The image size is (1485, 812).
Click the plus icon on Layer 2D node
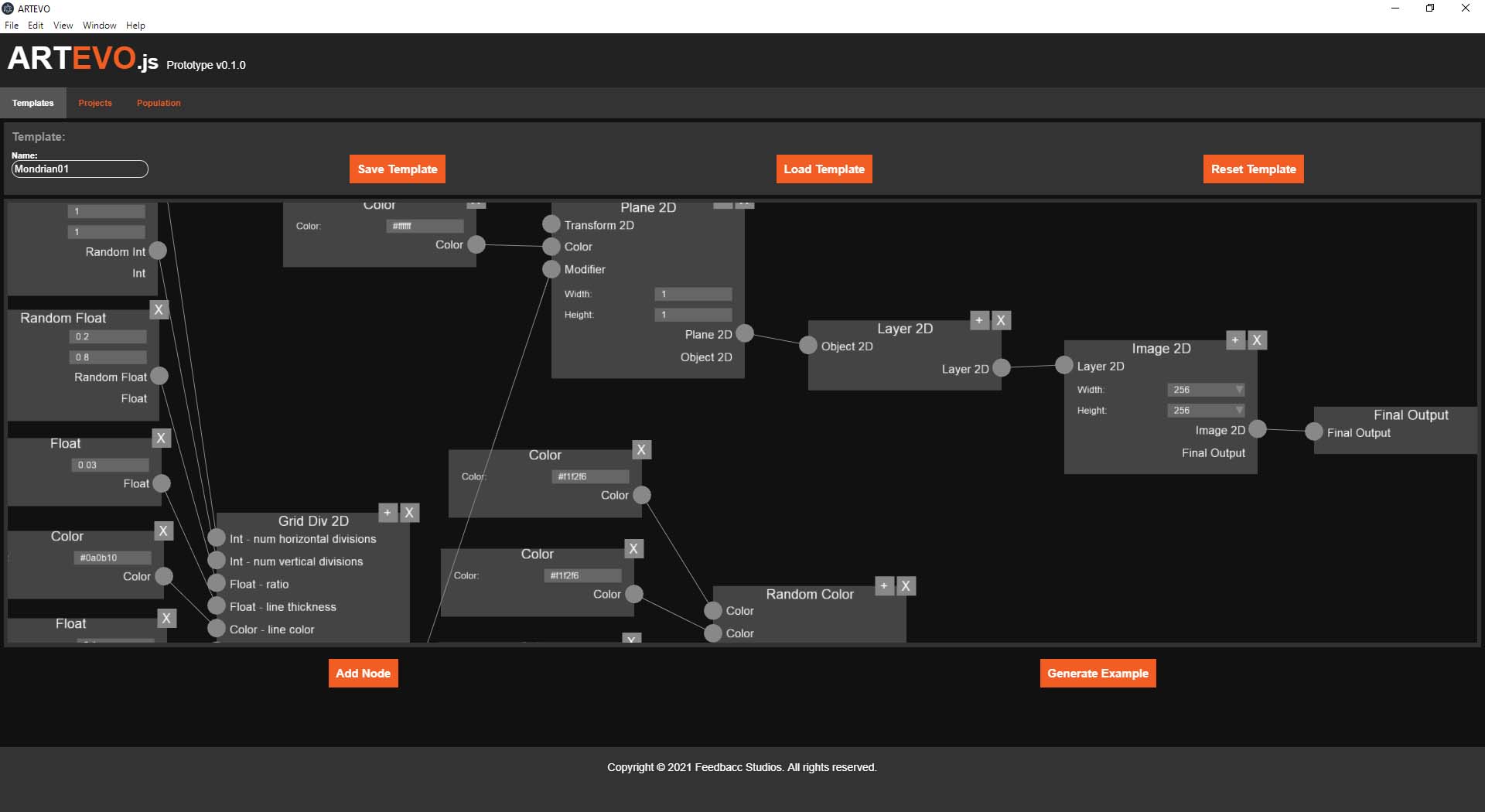(979, 320)
